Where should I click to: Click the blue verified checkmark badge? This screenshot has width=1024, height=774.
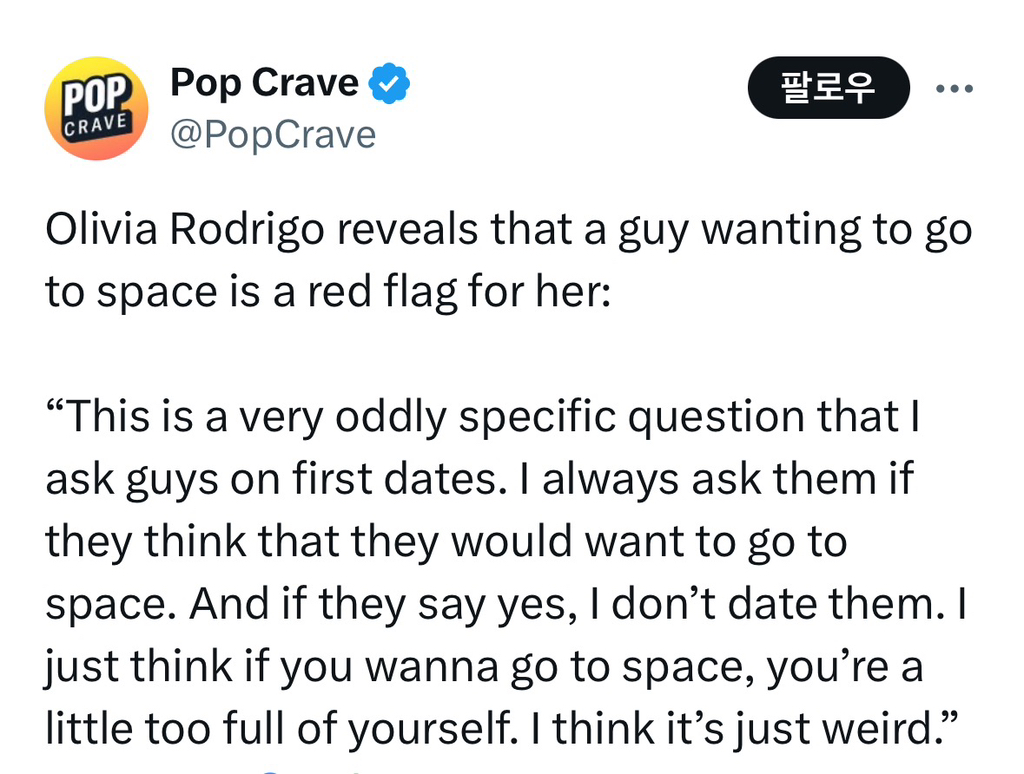coord(390,84)
